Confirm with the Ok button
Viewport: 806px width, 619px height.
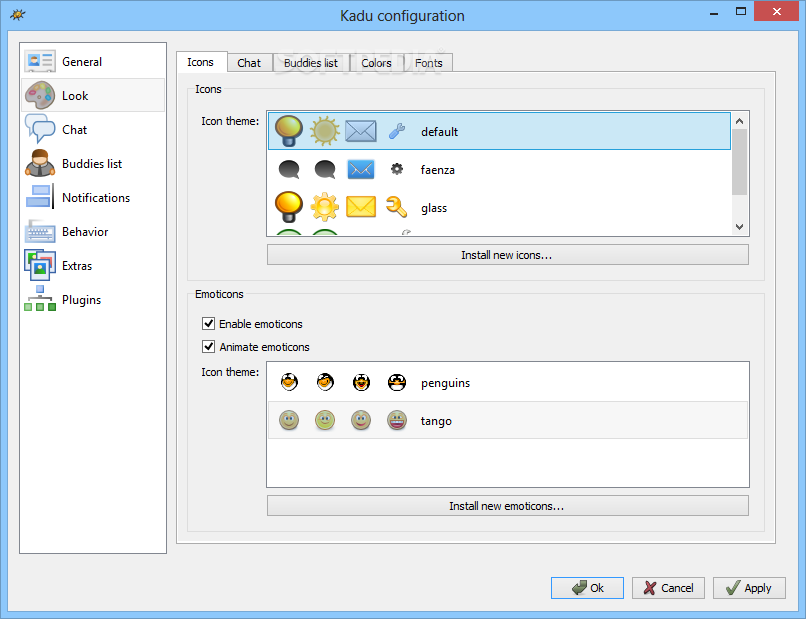pyautogui.click(x=587, y=588)
